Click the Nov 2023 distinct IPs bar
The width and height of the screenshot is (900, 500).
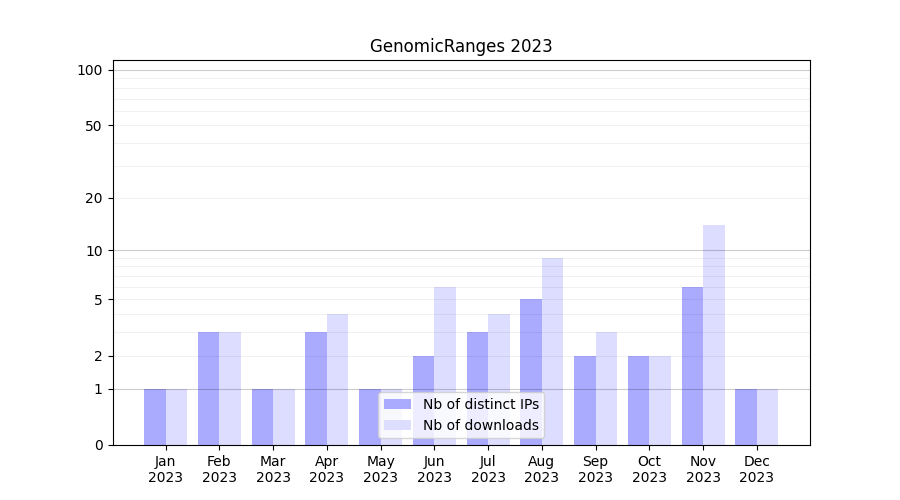click(692, 366)
